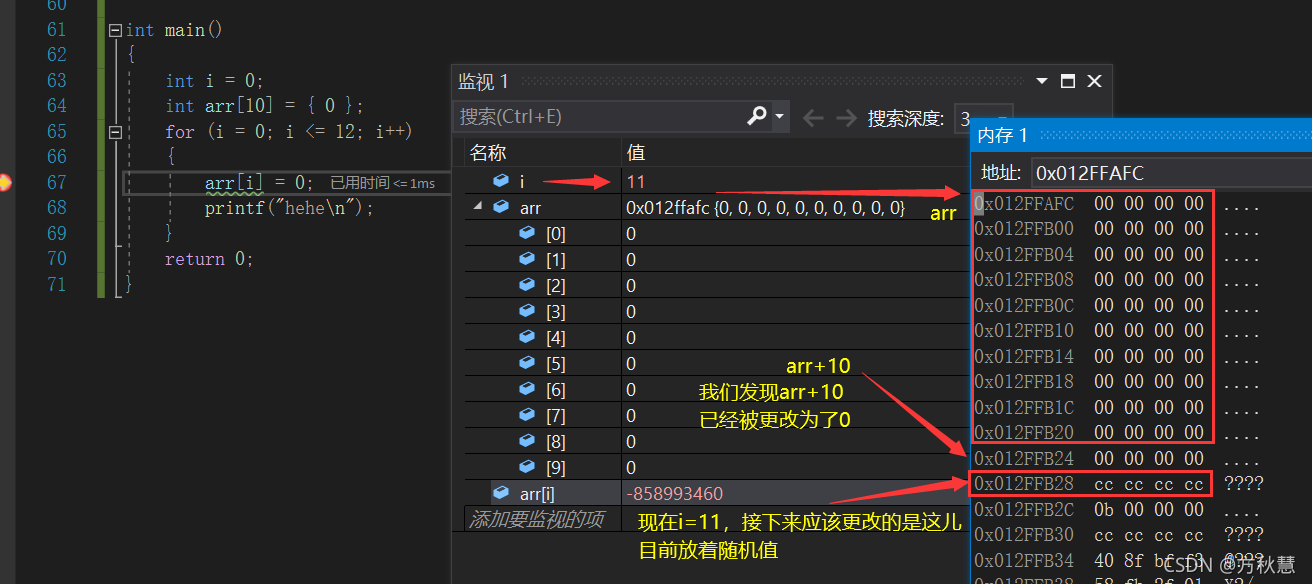
Task: Open the search options dropdown arrow
Action: (779, 117)
